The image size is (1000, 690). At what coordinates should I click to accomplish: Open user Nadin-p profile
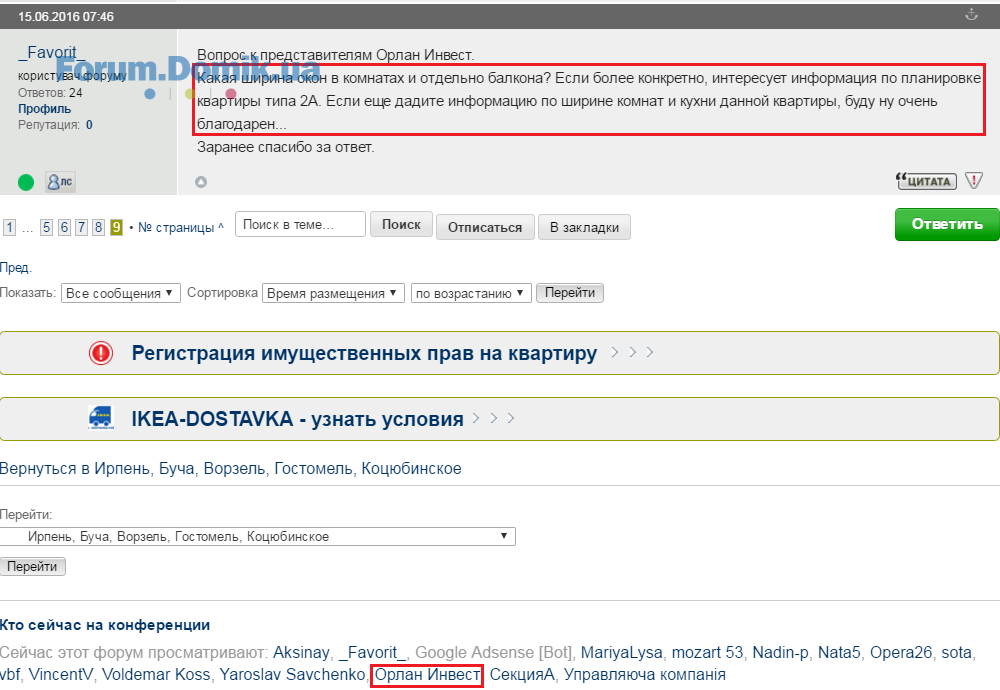click(781, 653)
